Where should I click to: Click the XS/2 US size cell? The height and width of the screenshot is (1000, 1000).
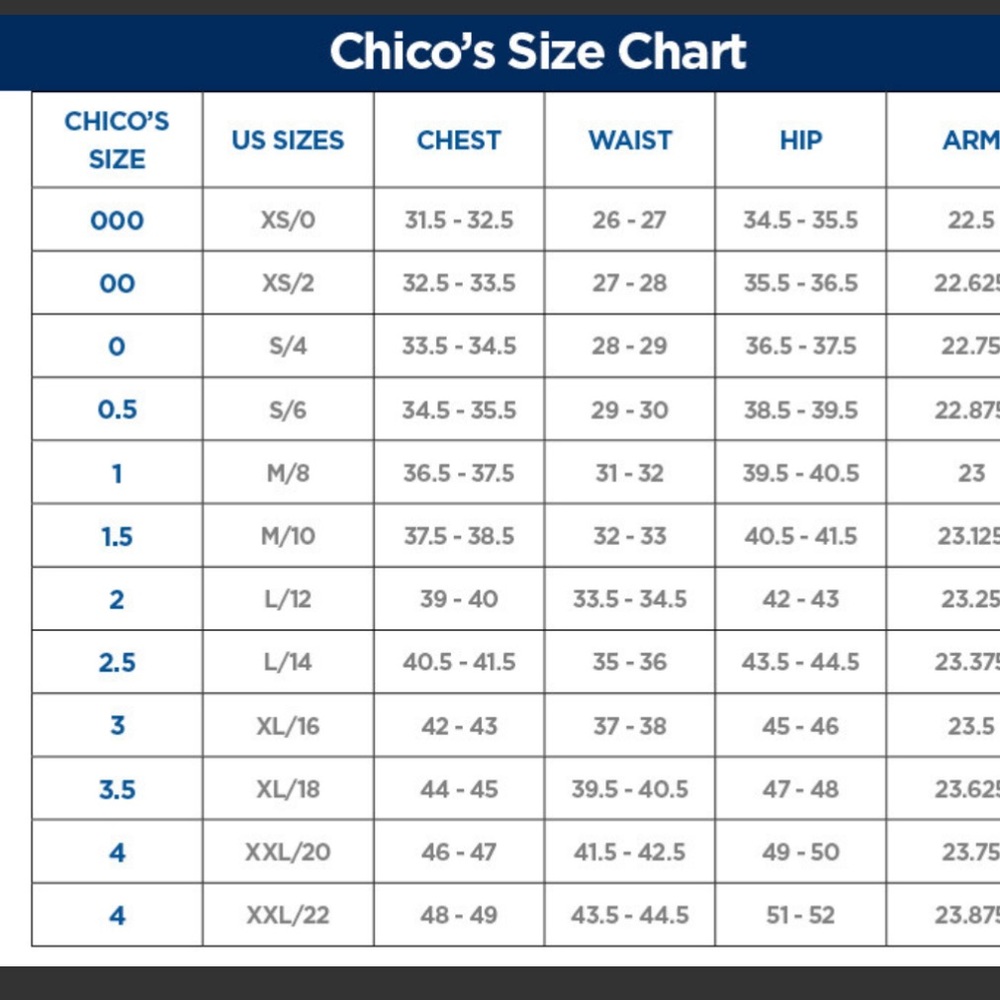[x=288, y=283]
